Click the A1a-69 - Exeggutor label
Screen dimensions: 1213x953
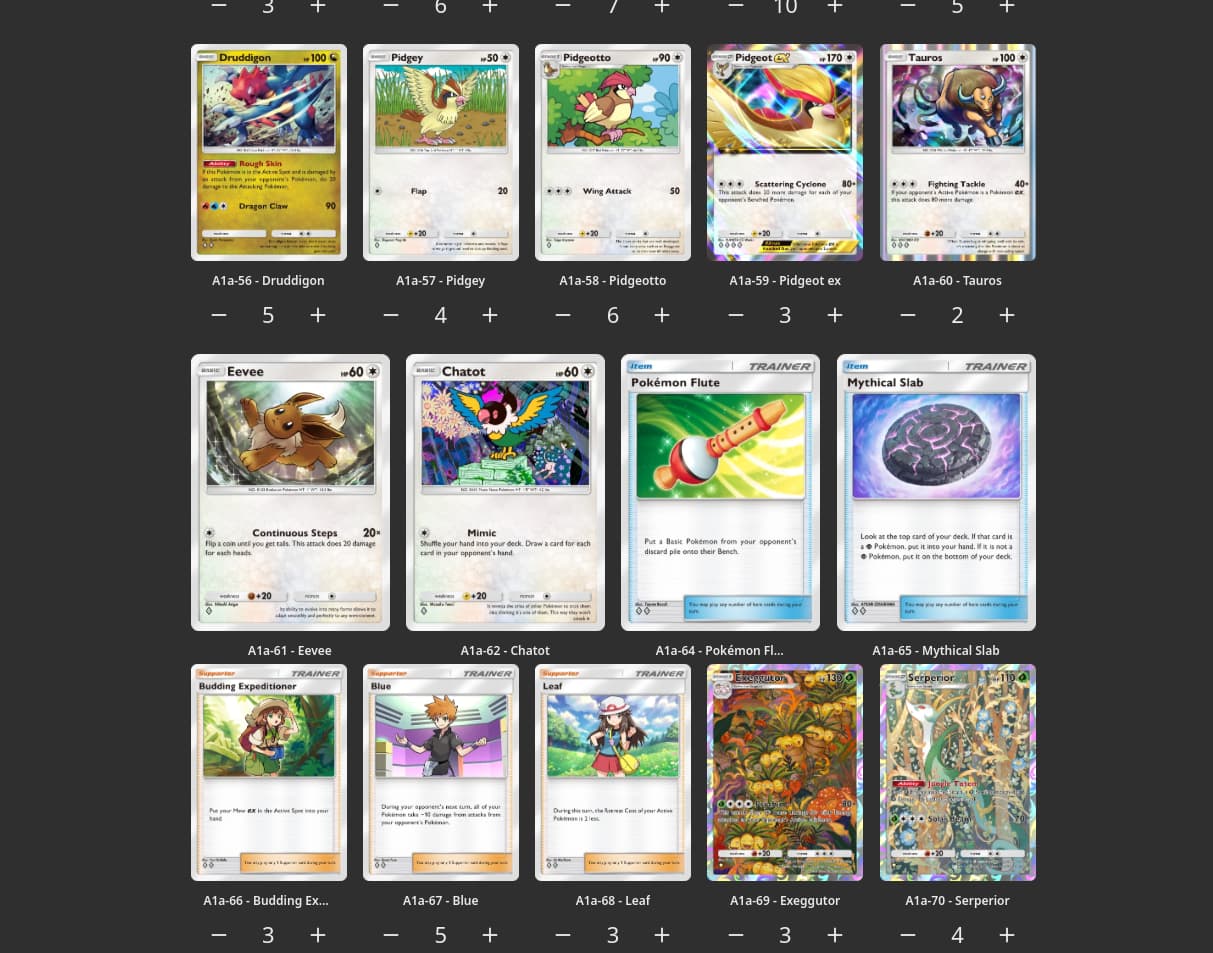[x=785, y=901]
